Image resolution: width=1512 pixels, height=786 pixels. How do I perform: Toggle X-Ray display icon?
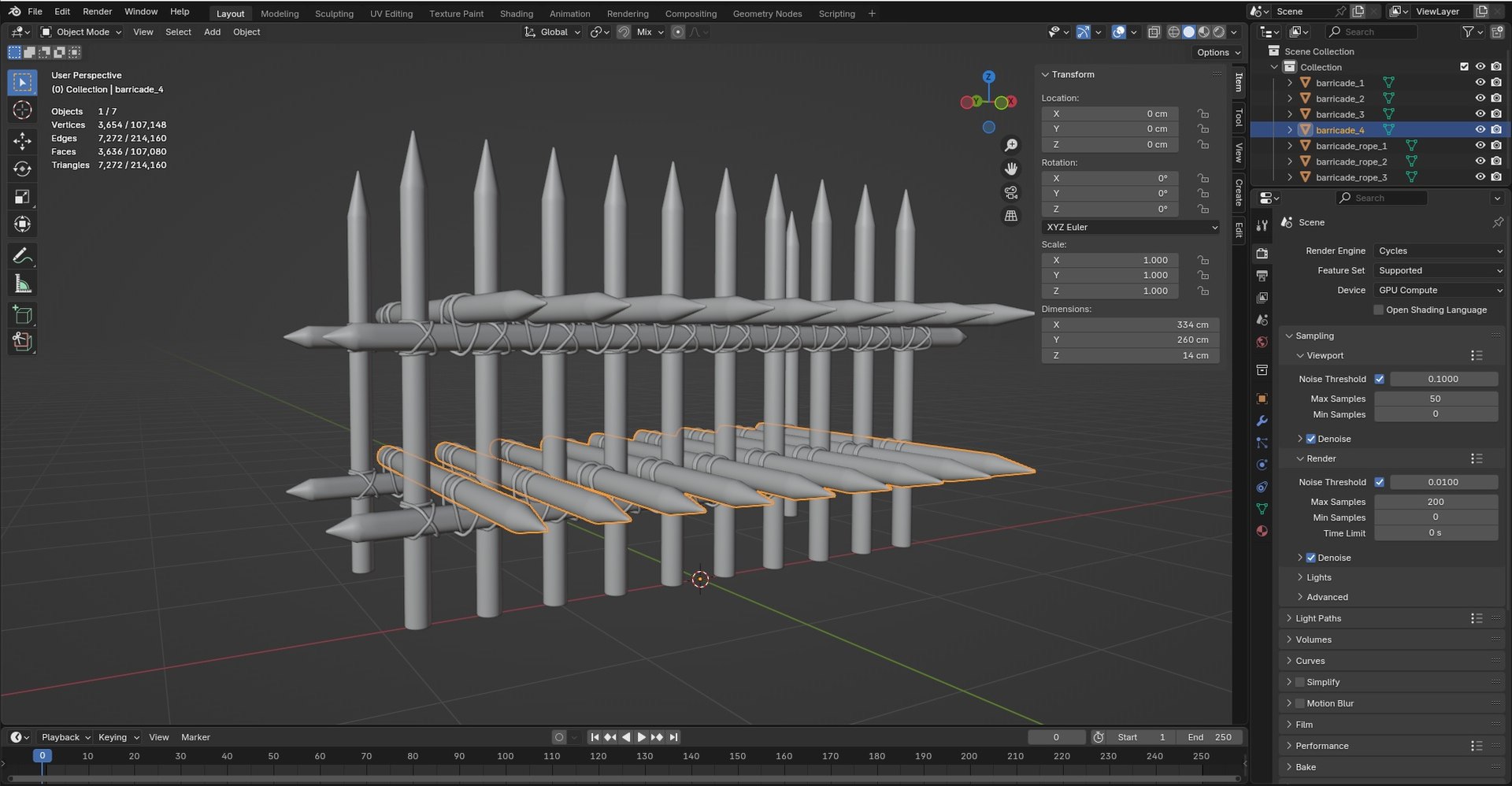point(1154,32)
